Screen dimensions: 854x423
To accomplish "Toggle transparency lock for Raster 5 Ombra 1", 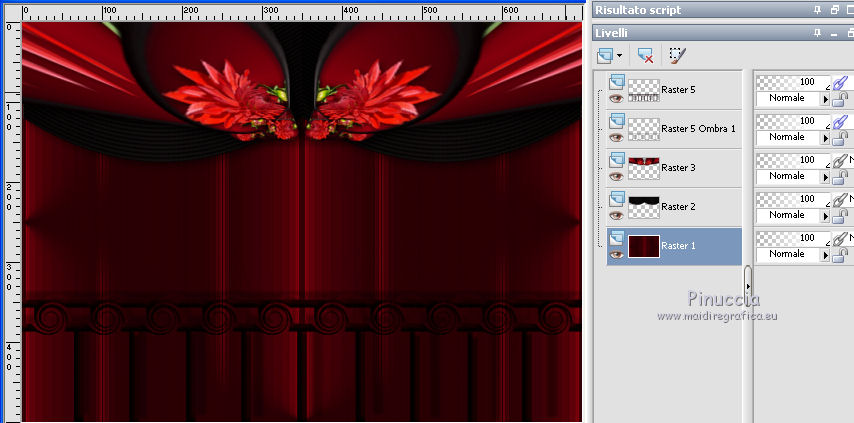I will [x=840, y=138].
